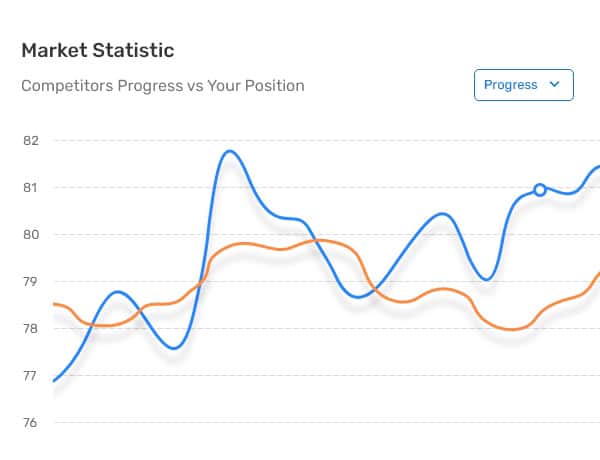Click the 78 y-axis label
600x460 pixels.
pyautogui.click(x=31, y=329)
